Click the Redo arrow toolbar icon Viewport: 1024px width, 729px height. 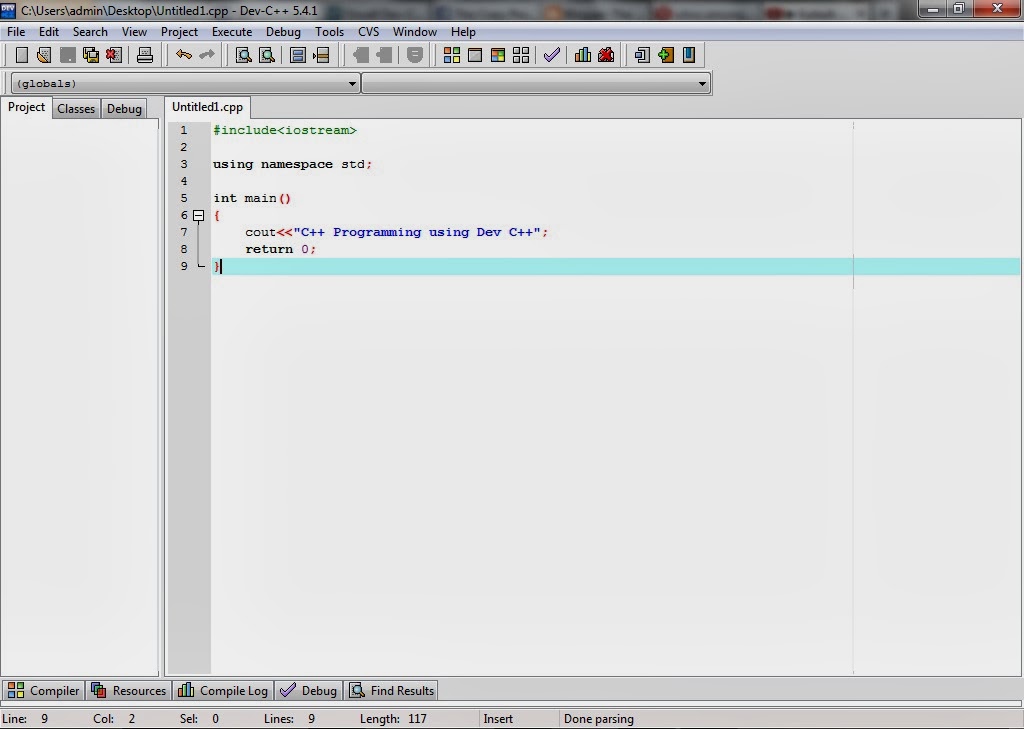point(206,56)
